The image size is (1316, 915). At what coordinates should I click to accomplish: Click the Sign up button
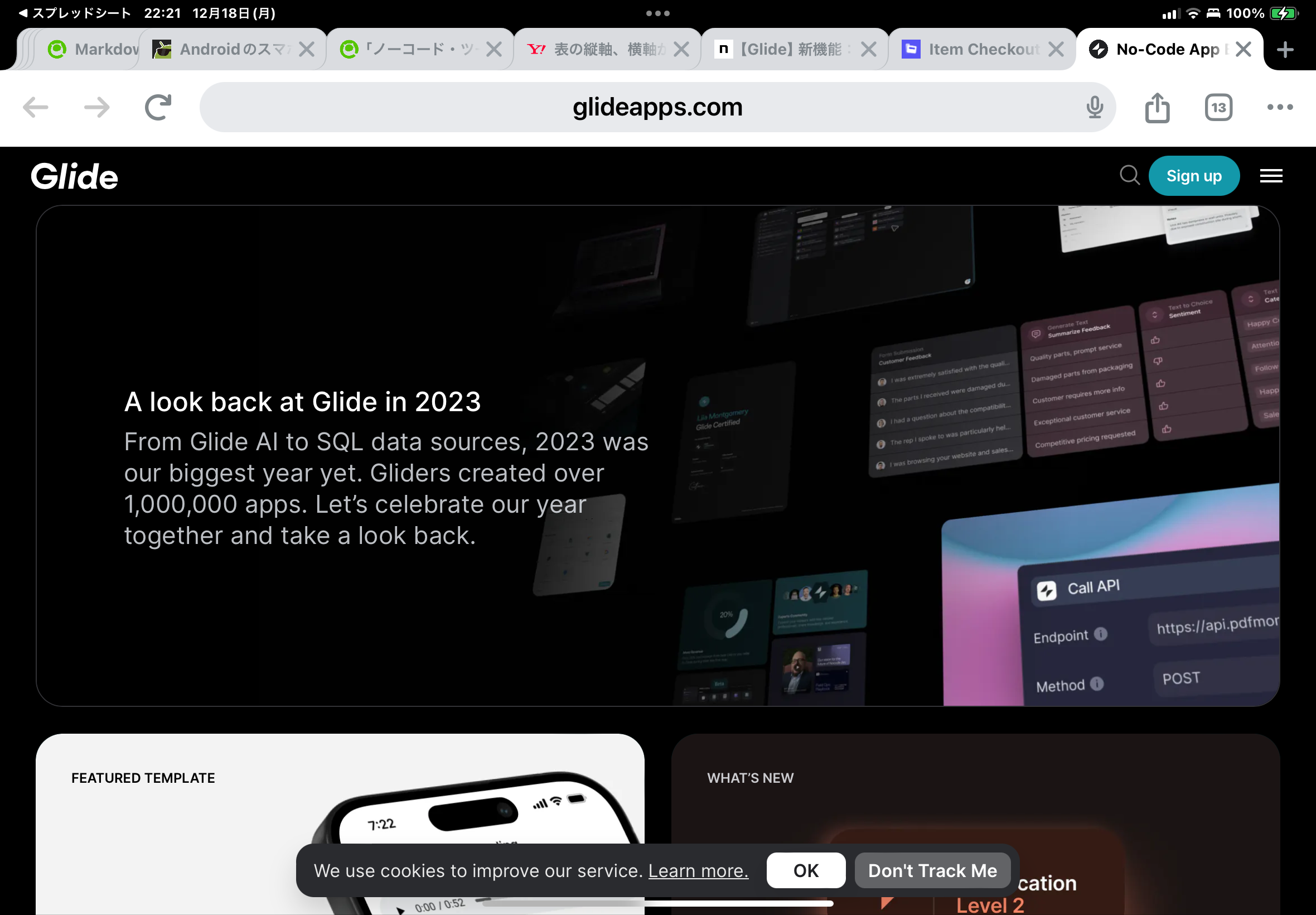coord(1193,176)
